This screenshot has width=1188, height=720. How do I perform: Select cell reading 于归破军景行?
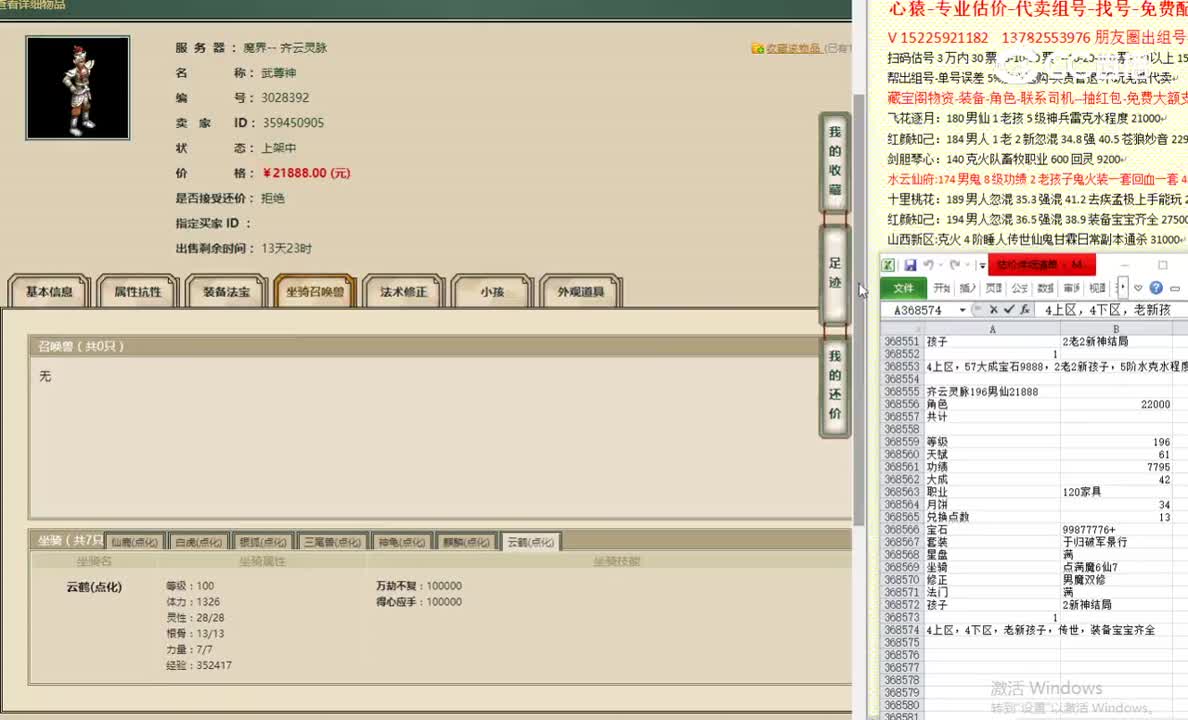click(x=1116, y=542)
